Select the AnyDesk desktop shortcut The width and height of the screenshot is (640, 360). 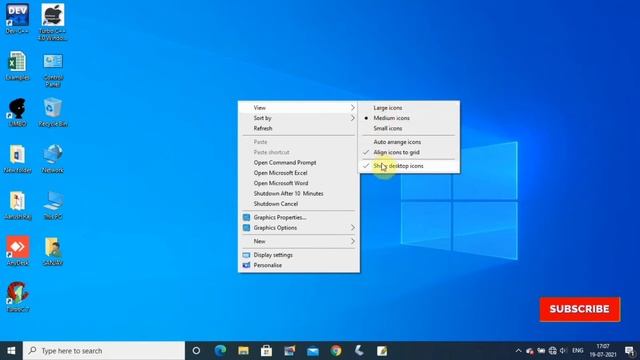click(17, 251)
